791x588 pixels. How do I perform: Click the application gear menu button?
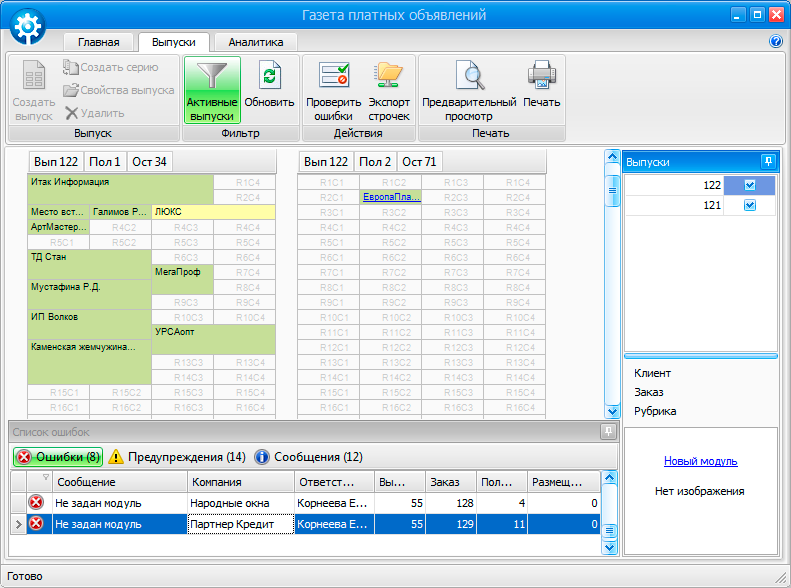click(30, 25)
